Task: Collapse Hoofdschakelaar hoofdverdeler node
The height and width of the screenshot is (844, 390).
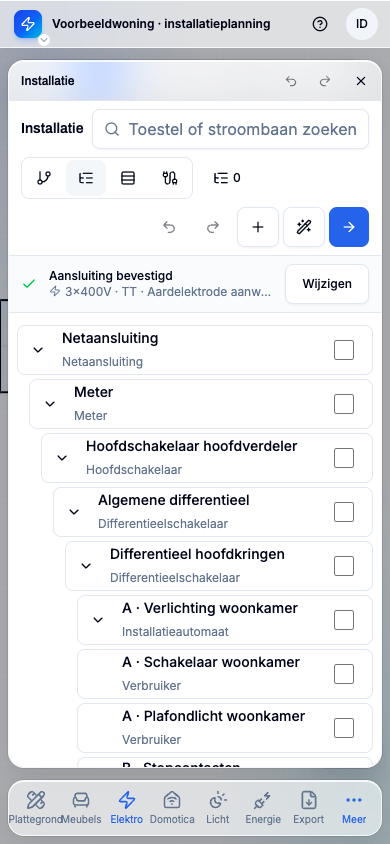Action: click(62, 458)
